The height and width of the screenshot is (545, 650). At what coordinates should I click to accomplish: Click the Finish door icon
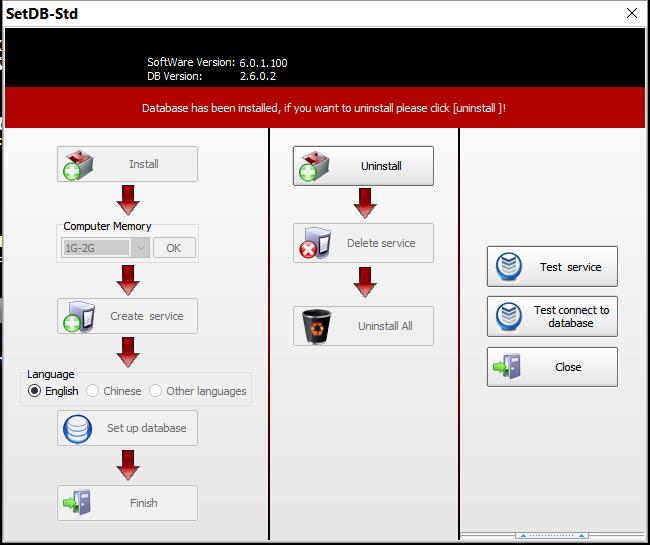78,503
